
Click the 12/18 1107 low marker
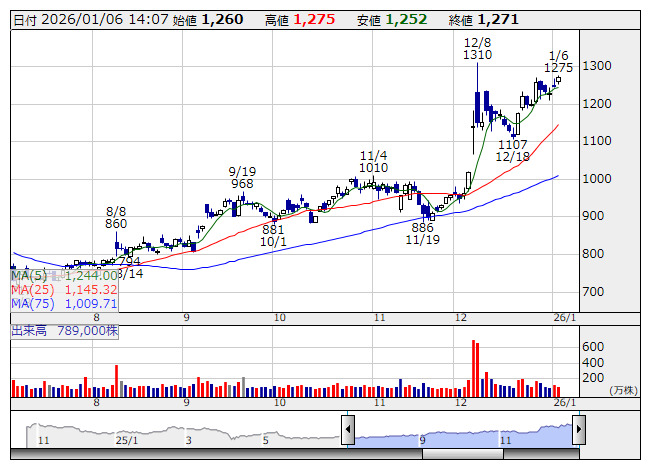coord(512,151)
